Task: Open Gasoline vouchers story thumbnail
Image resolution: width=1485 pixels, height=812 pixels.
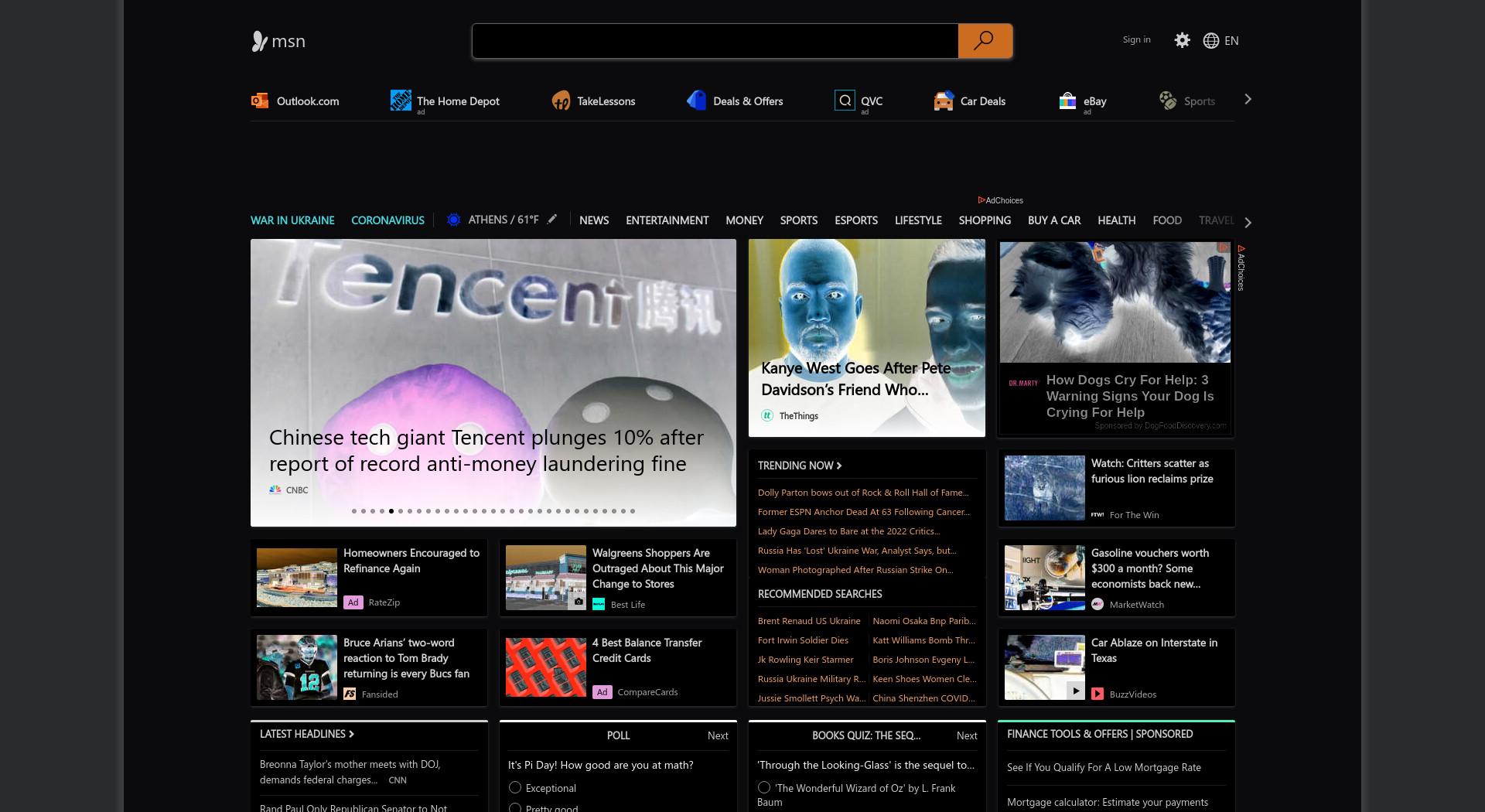Action: [1045, 578]
